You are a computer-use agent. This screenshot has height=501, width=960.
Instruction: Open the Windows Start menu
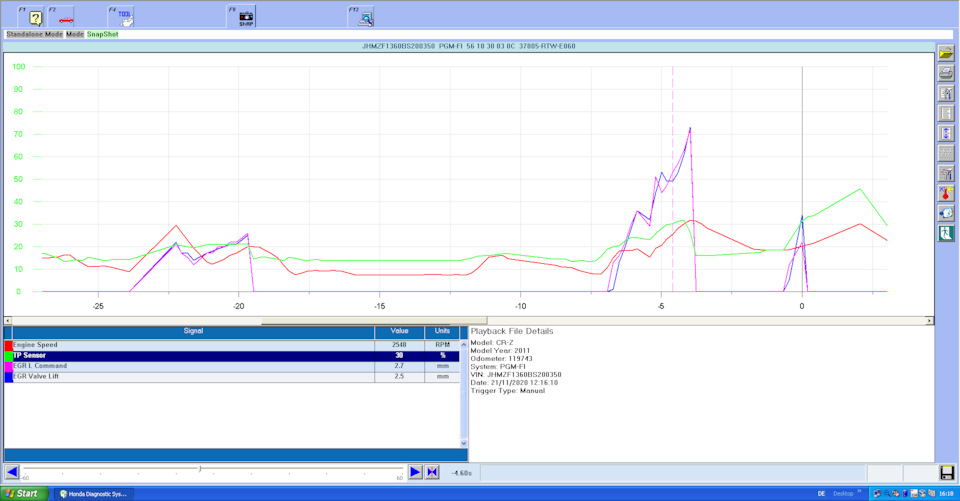point(24,494)
